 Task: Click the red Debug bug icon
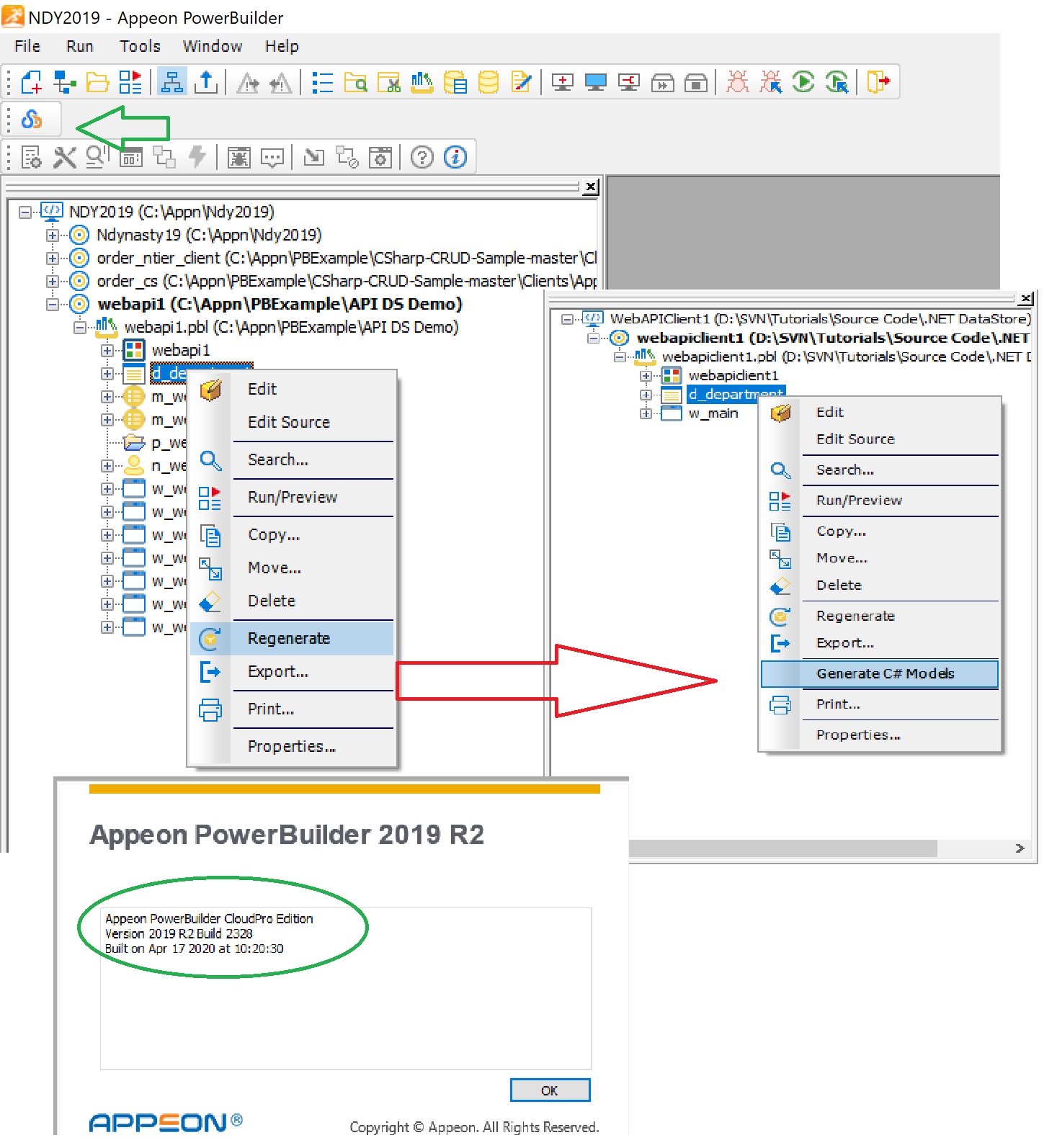(737, 82)
